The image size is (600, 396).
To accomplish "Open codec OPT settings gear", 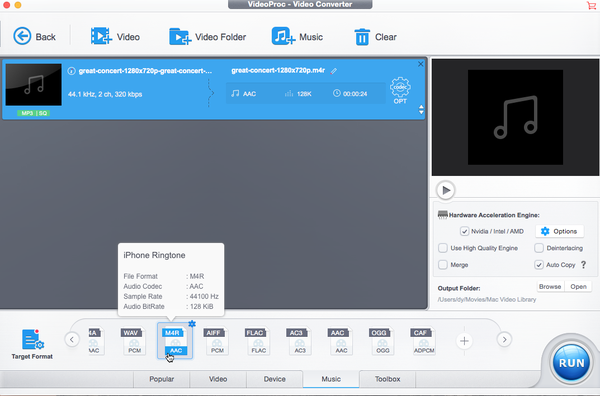I will tap(400, 90).
